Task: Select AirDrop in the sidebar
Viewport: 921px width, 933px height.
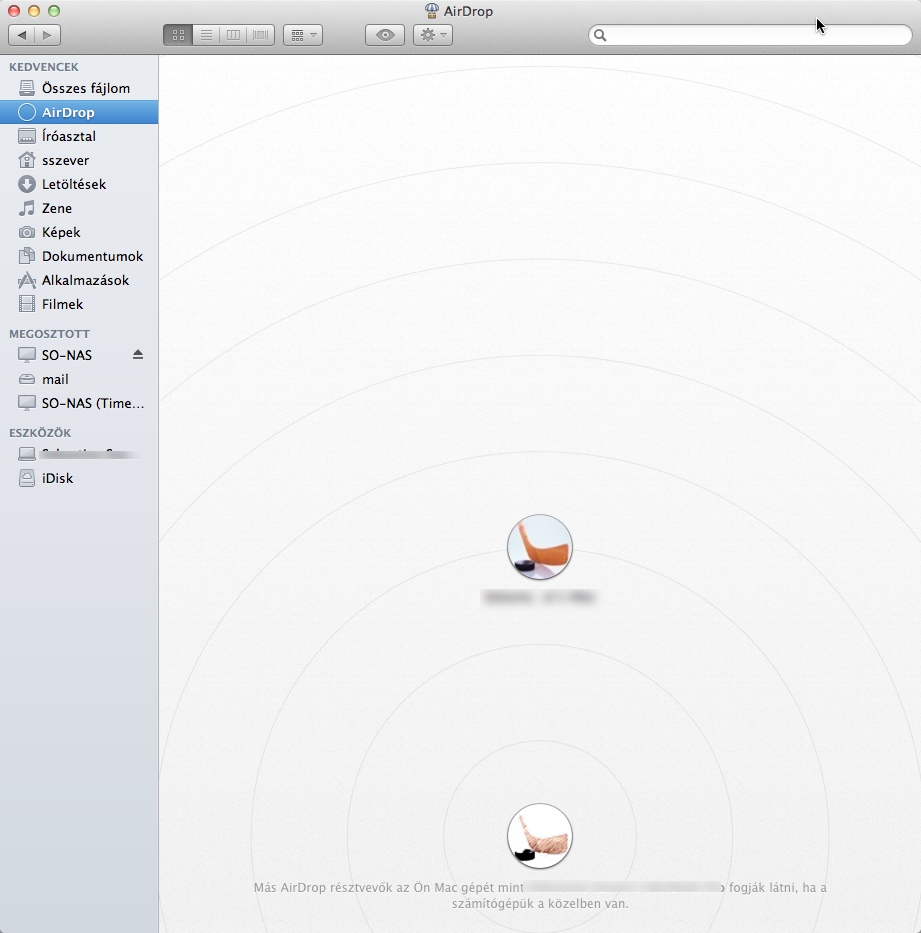Action: click(79, 112)
